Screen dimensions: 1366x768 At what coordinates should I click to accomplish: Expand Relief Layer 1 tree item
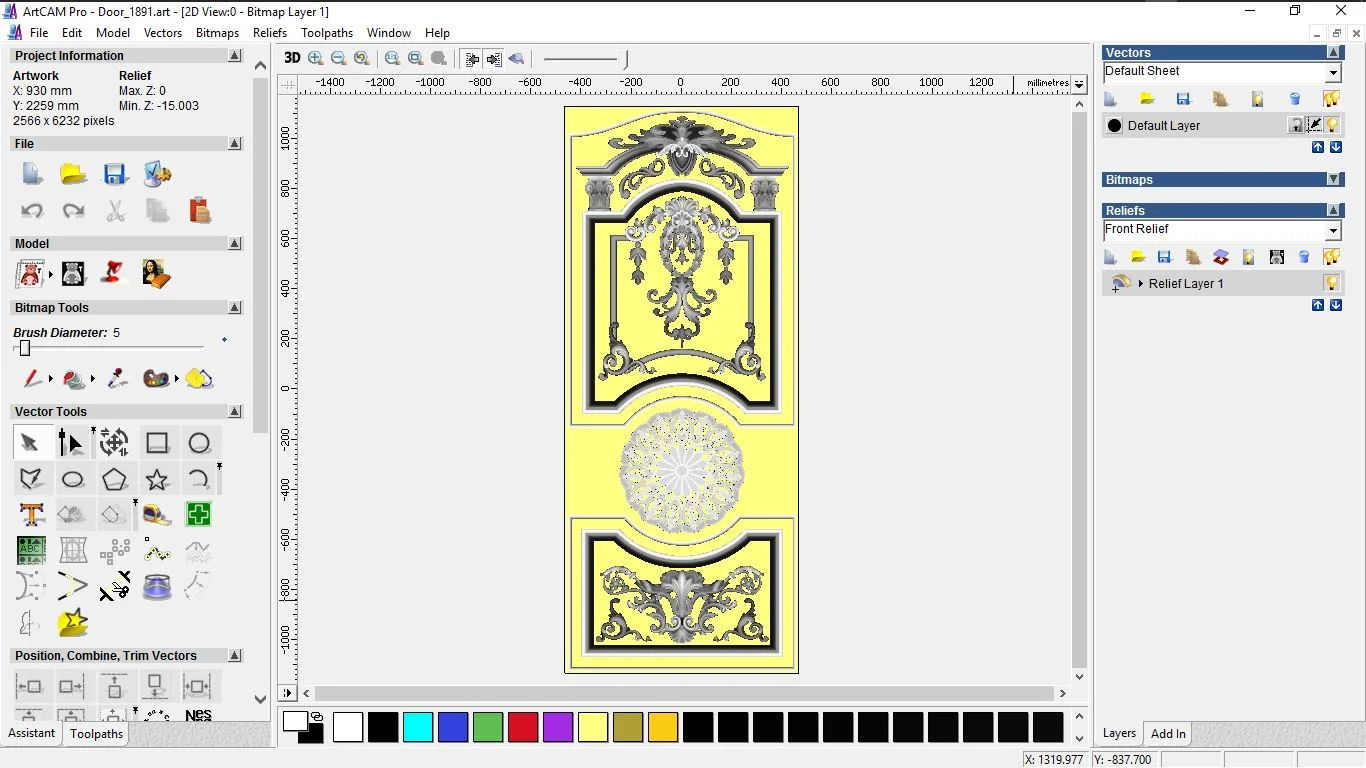(1141, 283)
